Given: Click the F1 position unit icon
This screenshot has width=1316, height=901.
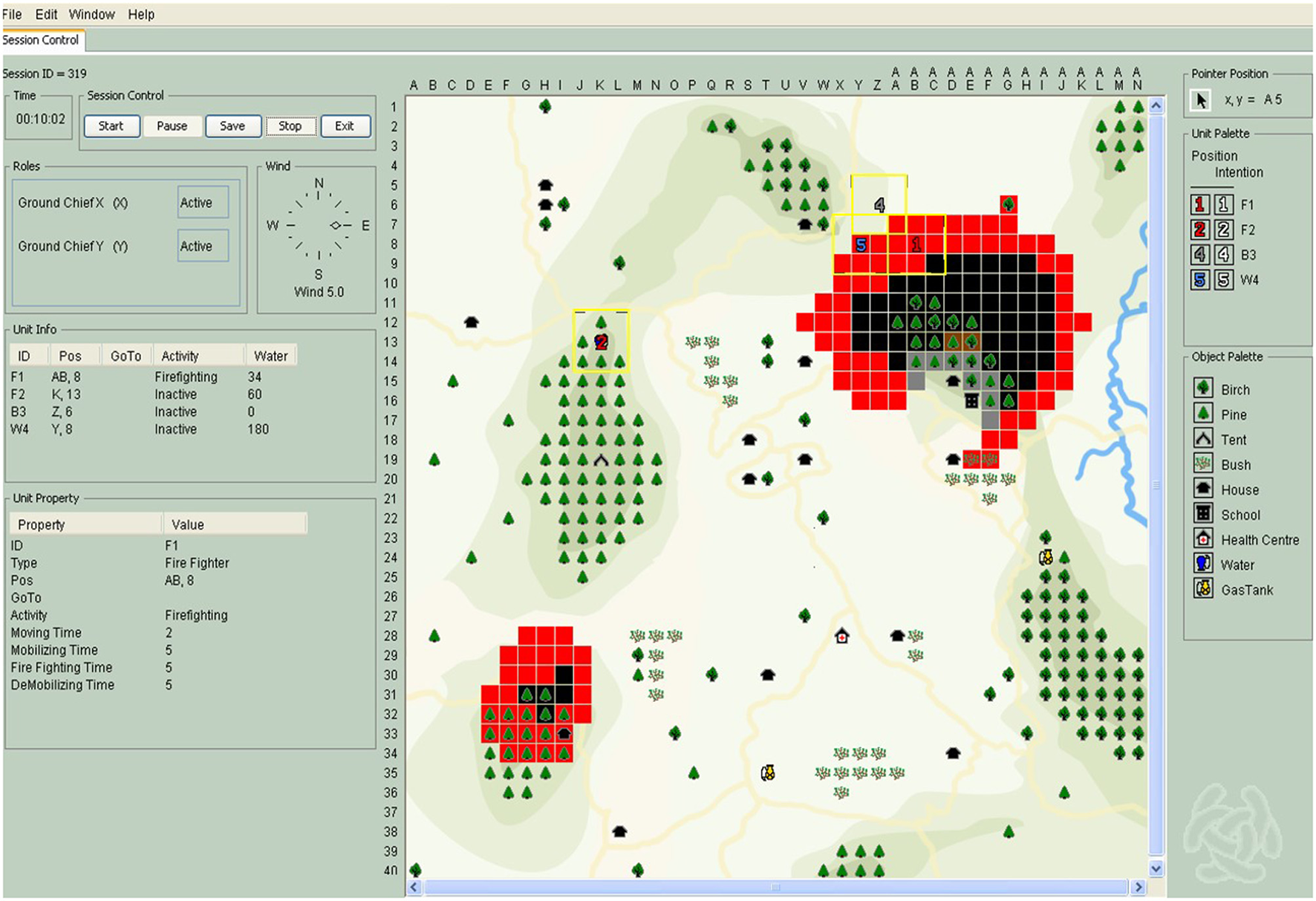Looking at the screenshot, I should pos(1199,204).
